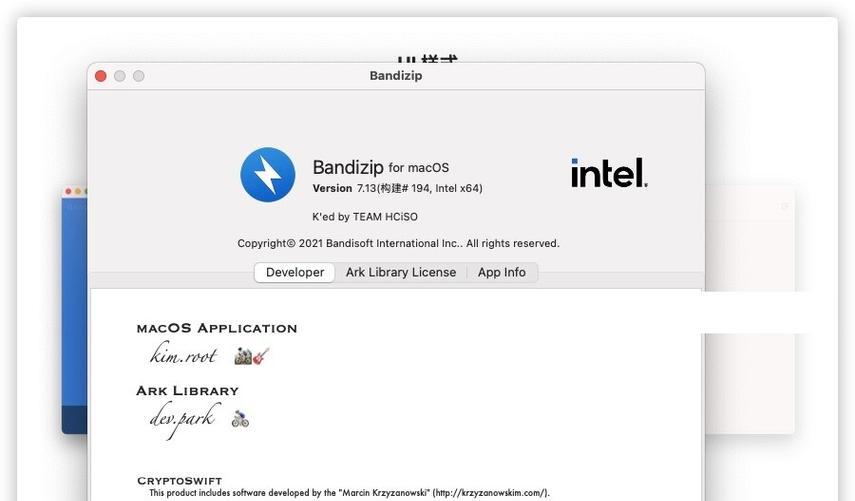Click the K'ed by TEAM HCiSO text

point(365,217)
